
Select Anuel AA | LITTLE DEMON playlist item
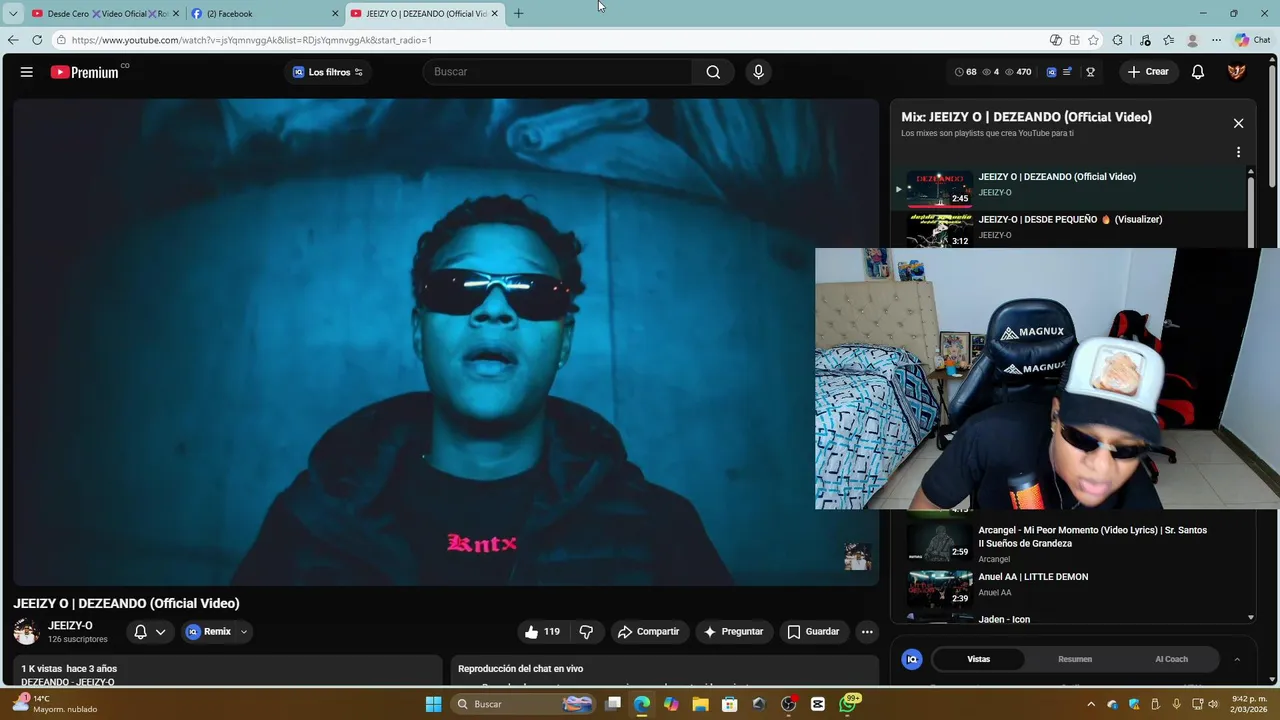click(x=1070, y=588)
